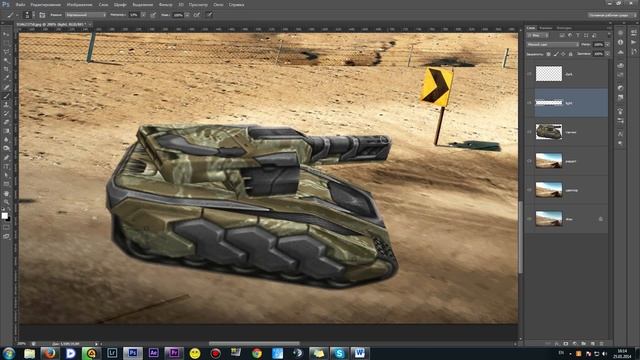
Task: Toggle lock transparent pixels
Action: click(548, 54)
